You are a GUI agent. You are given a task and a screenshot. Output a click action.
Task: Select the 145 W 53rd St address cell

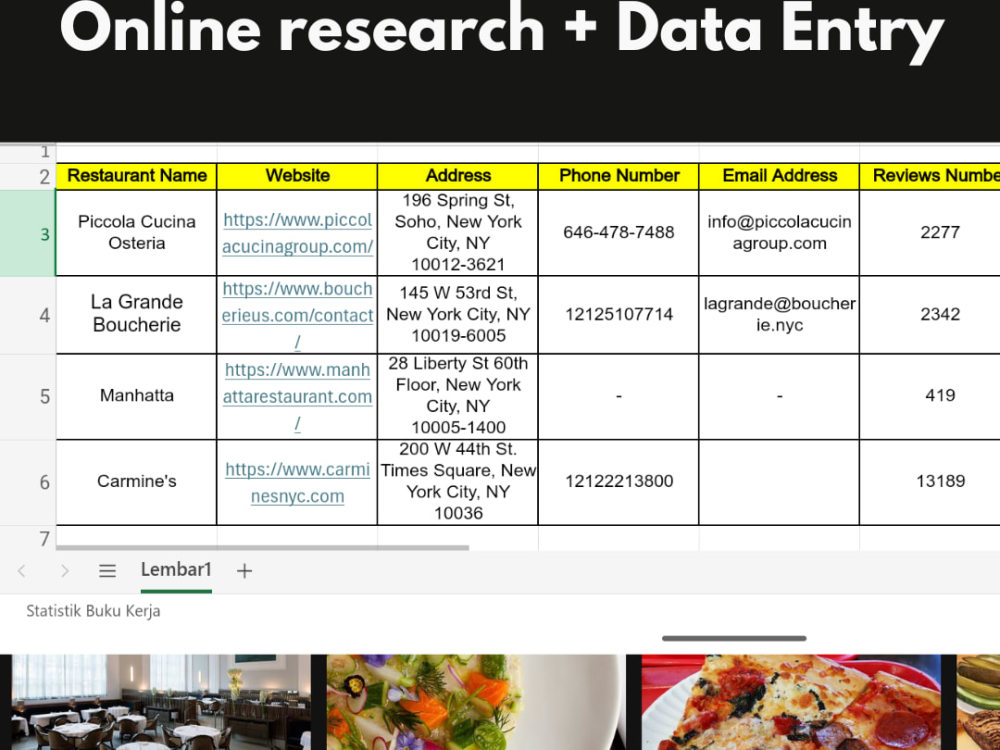[x=458, y=315]
